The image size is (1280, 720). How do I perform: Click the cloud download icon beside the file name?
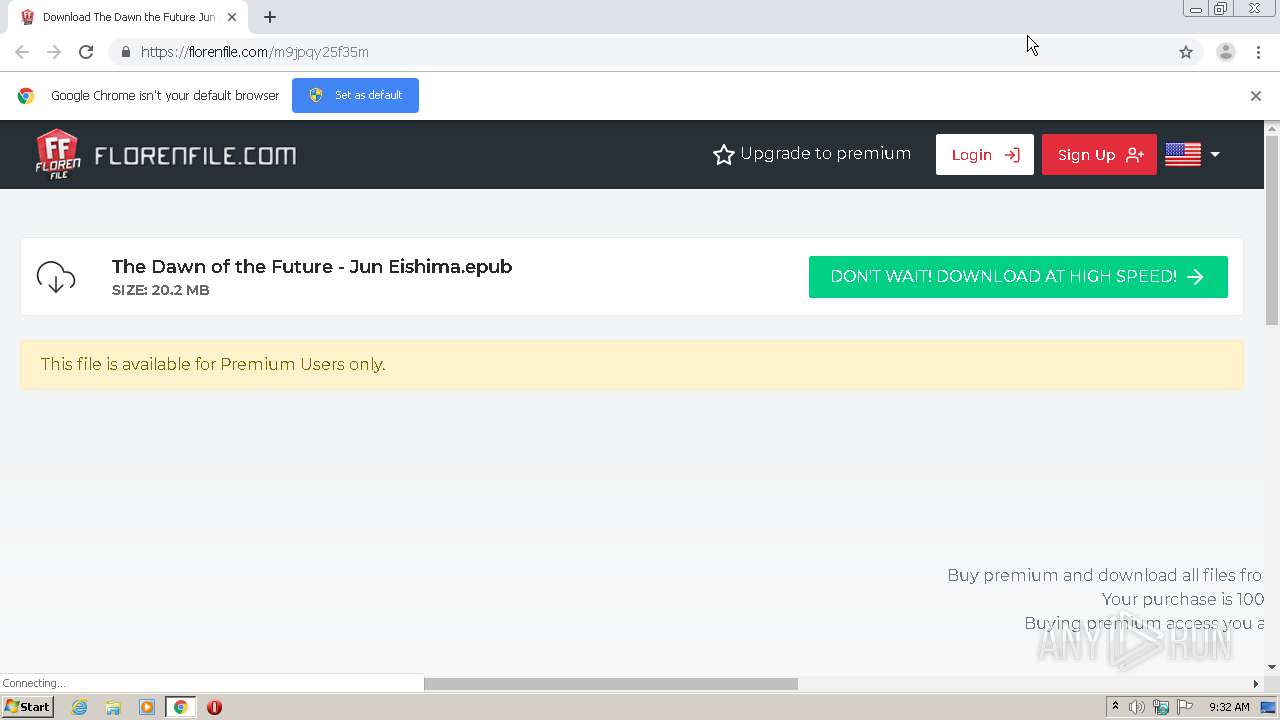point(56,277)
